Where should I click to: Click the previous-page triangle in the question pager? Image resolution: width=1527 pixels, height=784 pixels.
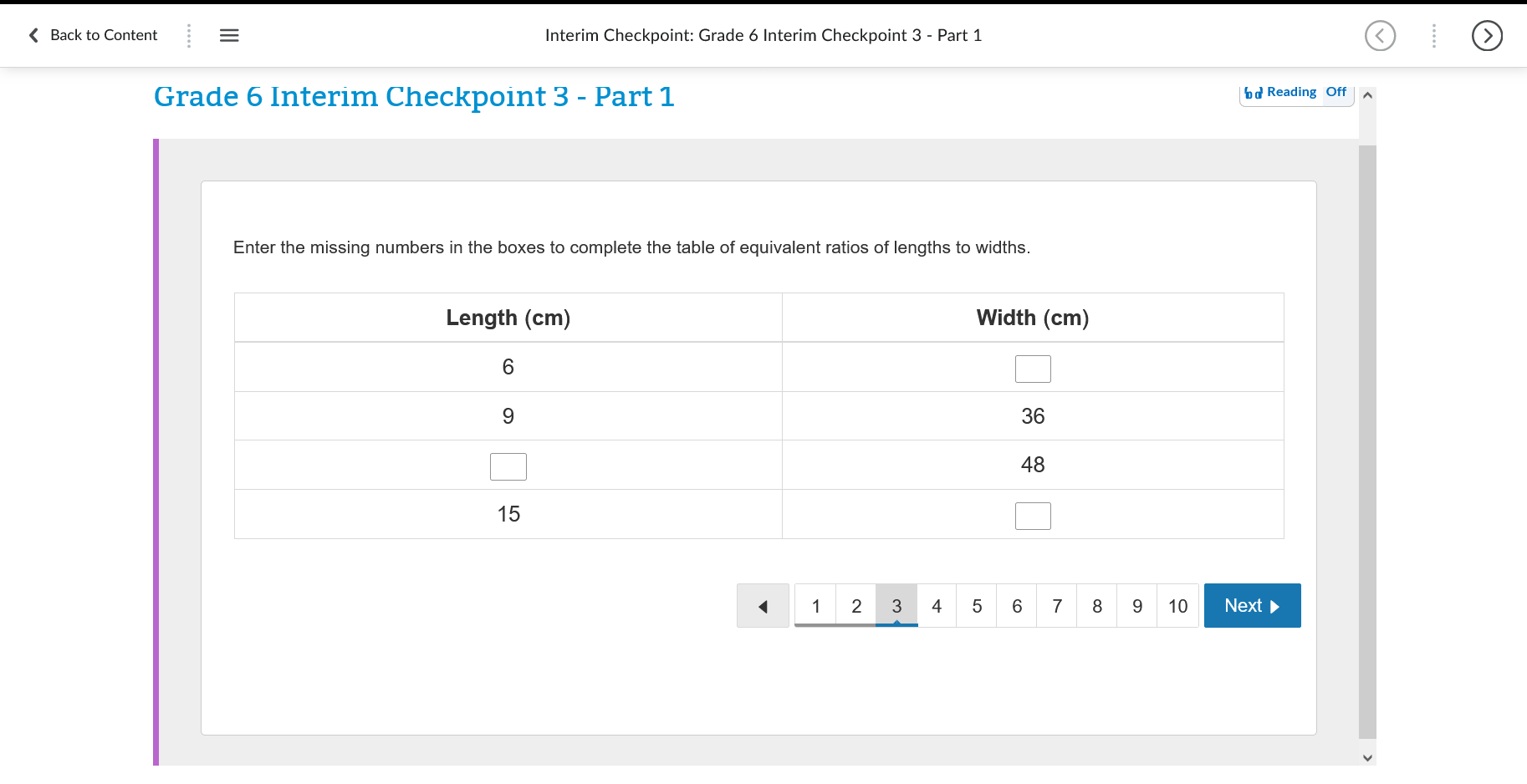pyautogui.click(x=762, y=605)
